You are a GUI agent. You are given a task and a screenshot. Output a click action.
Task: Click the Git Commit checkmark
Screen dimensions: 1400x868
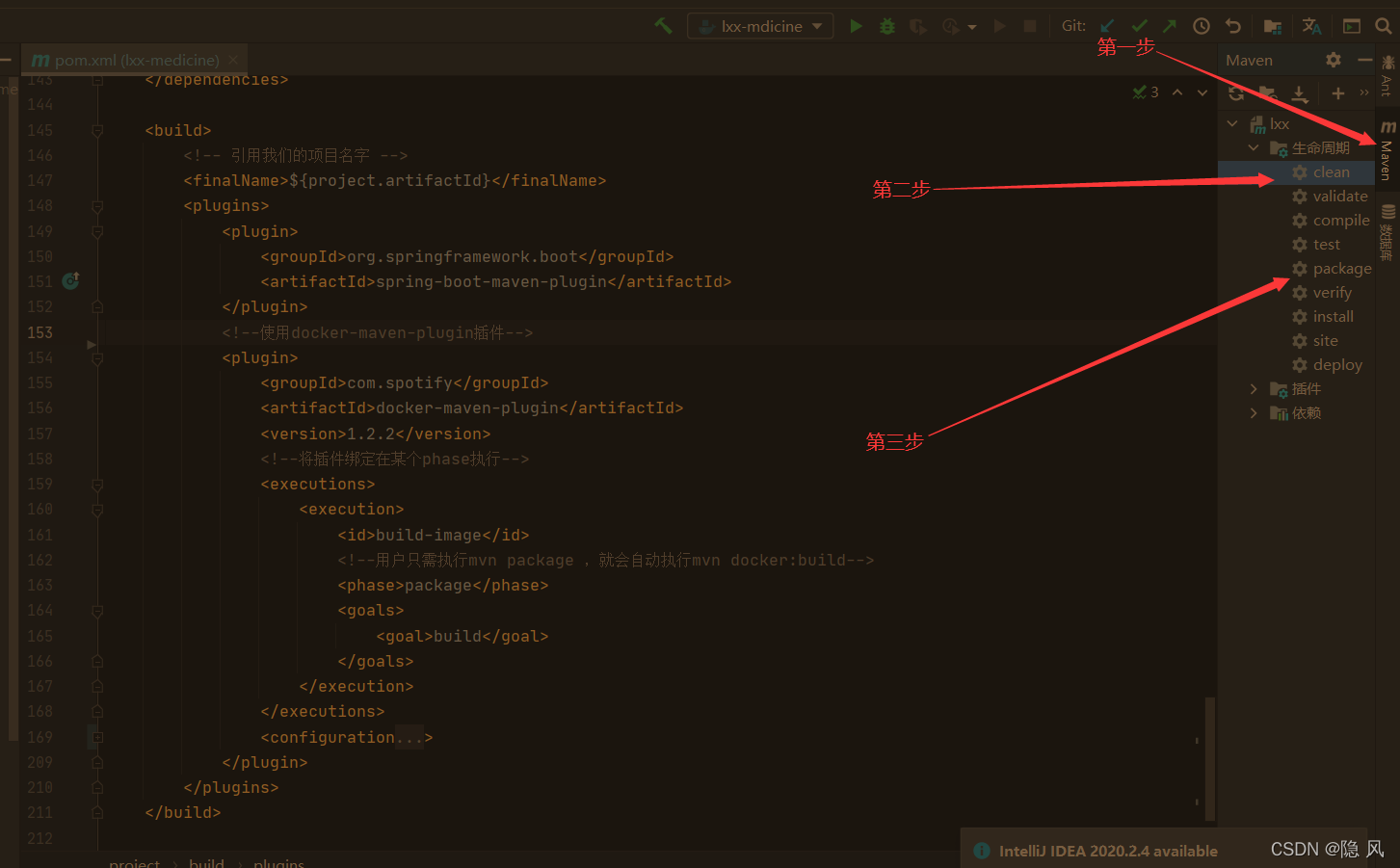coord(1140,26)
